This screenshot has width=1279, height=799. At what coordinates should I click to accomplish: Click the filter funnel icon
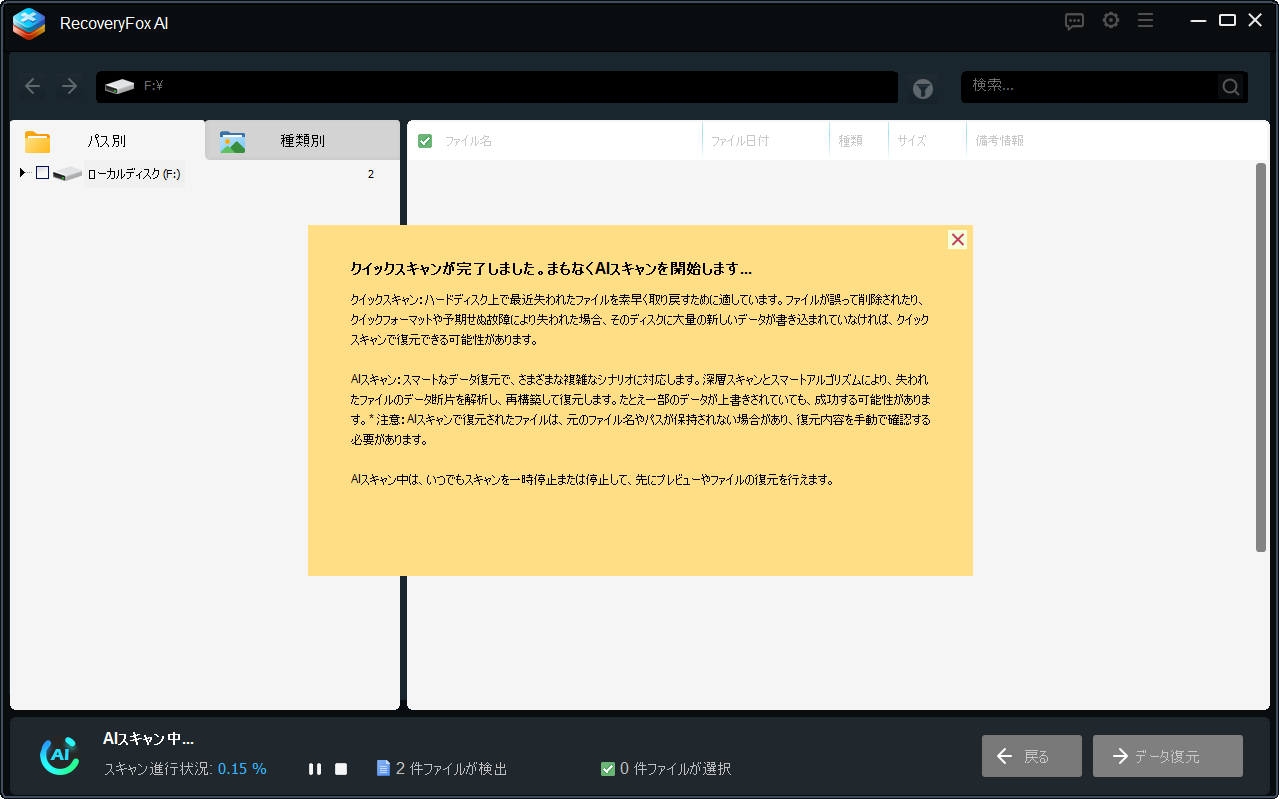coord(922,89)
